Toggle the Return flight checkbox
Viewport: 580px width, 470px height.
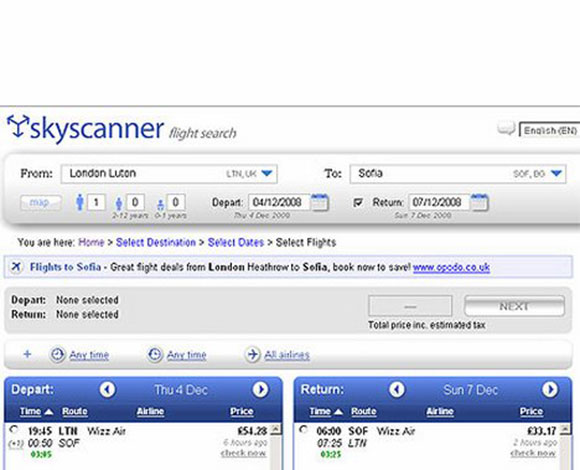tap(358, 203)
